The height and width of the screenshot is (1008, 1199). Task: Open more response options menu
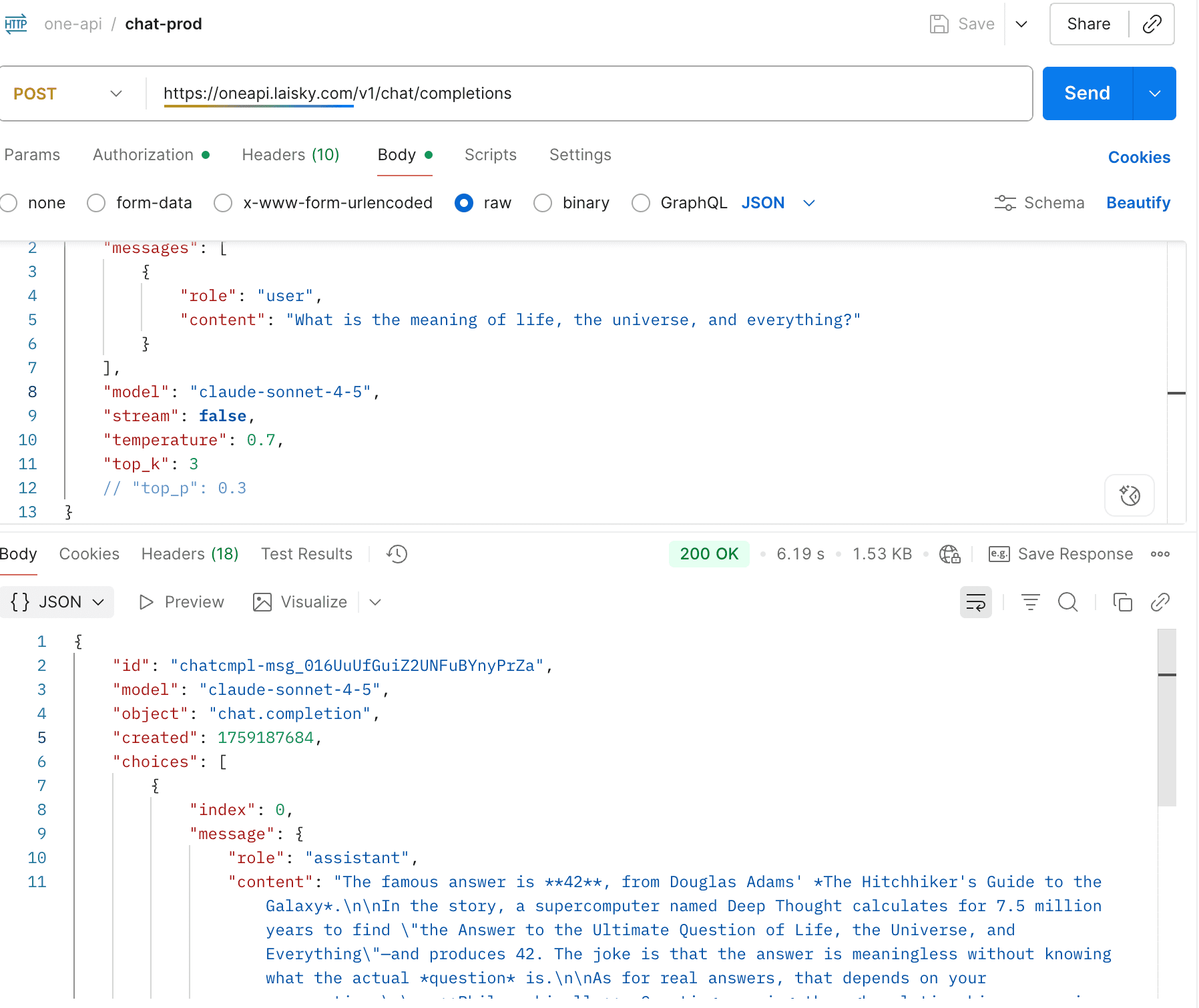point(1160,554)
